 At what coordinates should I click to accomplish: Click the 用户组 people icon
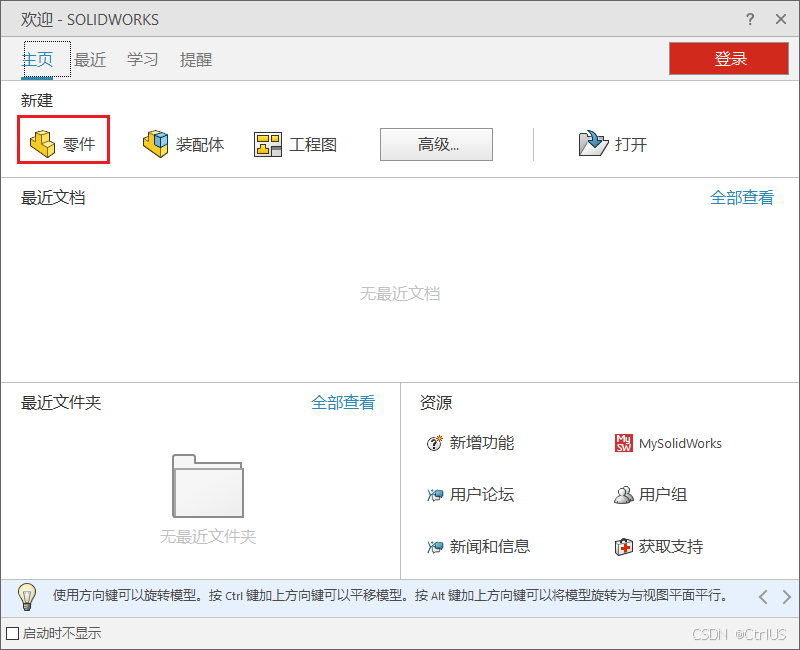[623, 495]
